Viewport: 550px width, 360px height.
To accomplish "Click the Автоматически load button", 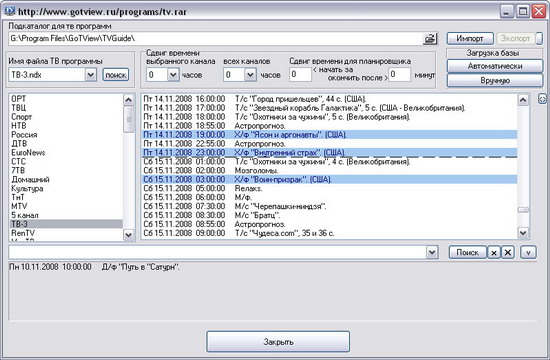I will 495,66.
